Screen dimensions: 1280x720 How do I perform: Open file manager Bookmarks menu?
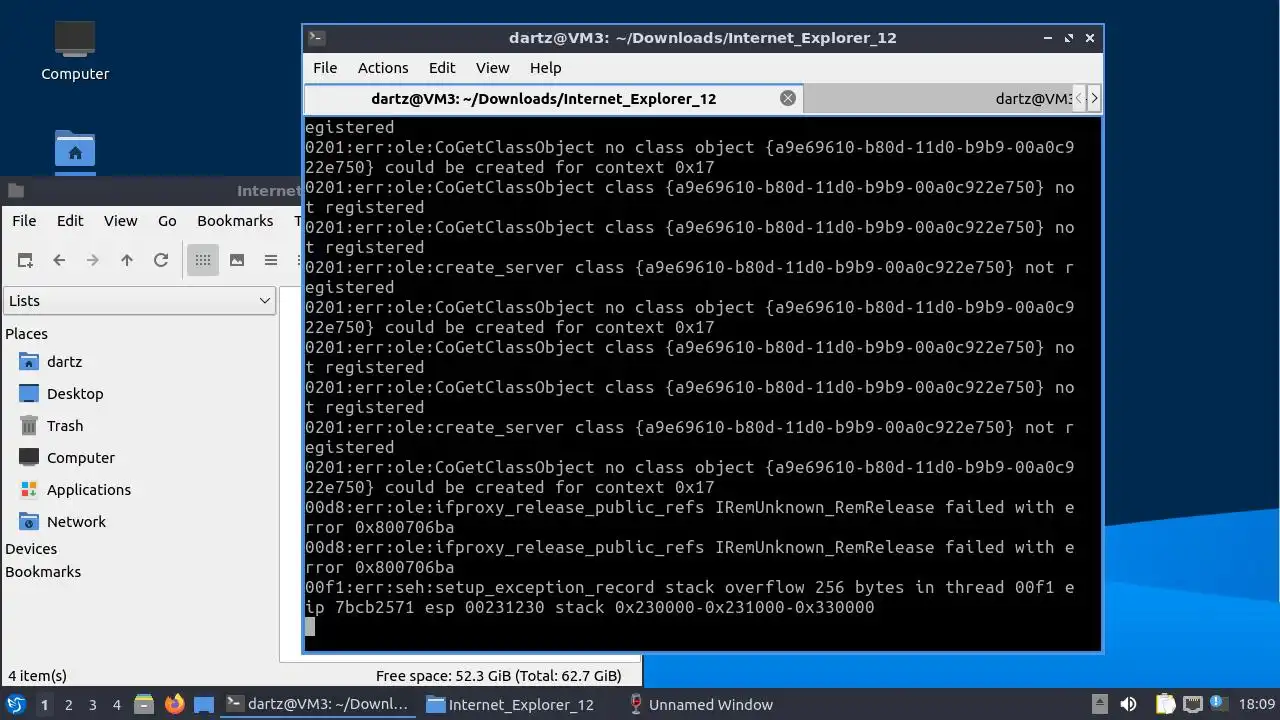[235, 221]
